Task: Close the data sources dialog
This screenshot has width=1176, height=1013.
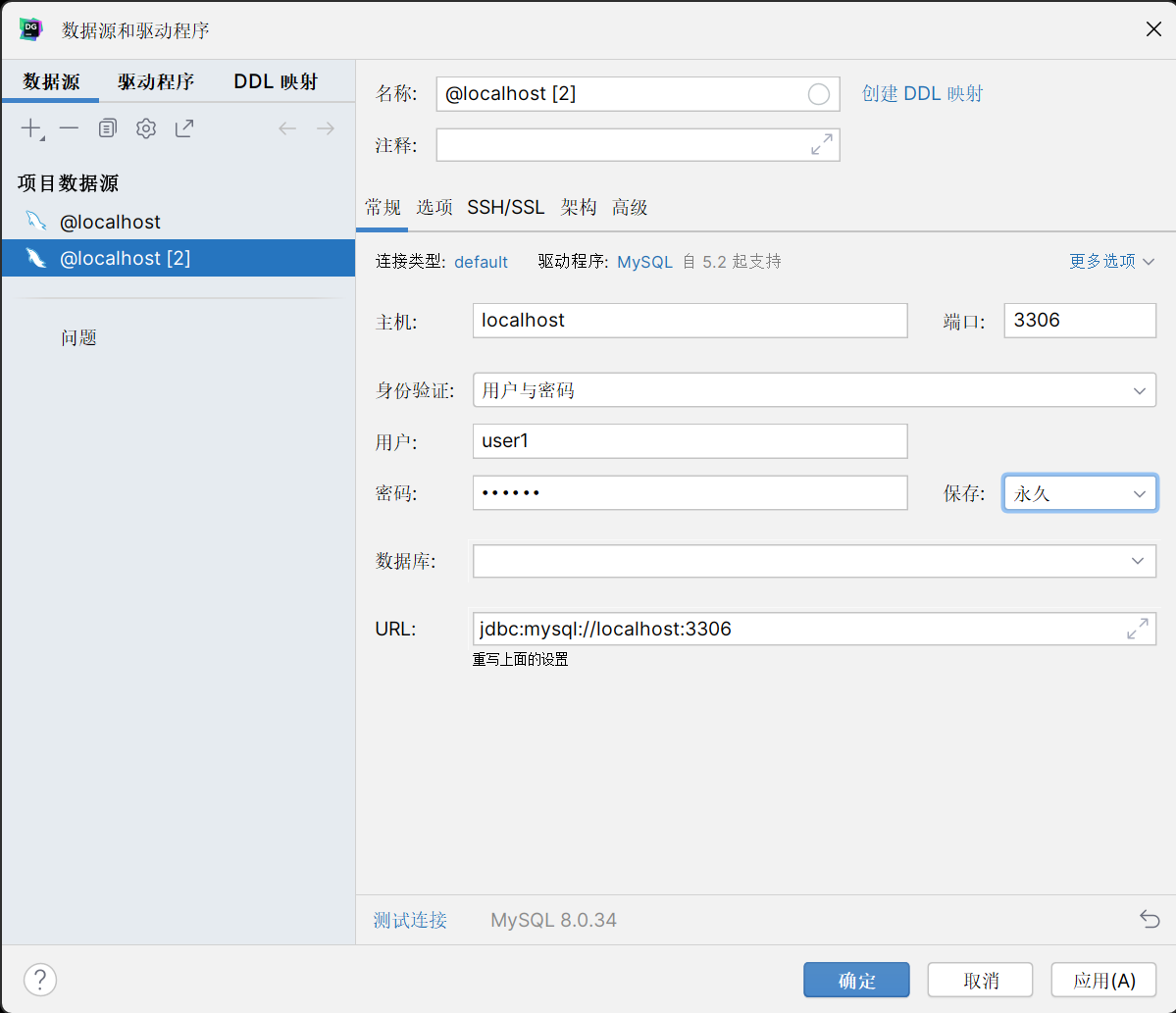Action: pyautogui.click(x=1153, y=29)
